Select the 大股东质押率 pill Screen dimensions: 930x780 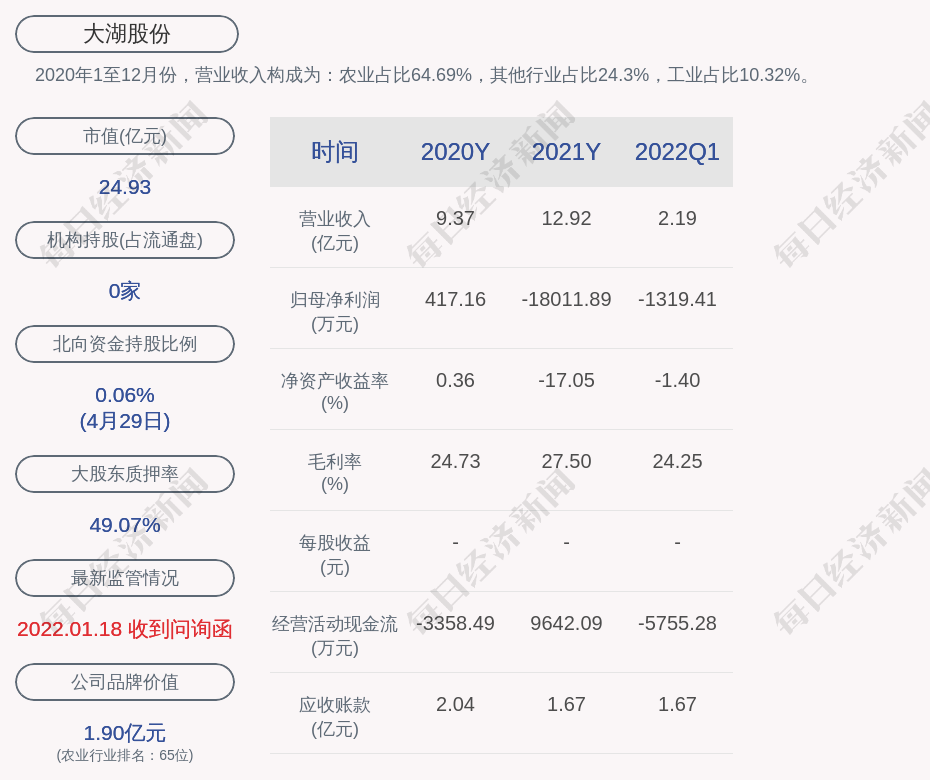click(x=125, y=474)
